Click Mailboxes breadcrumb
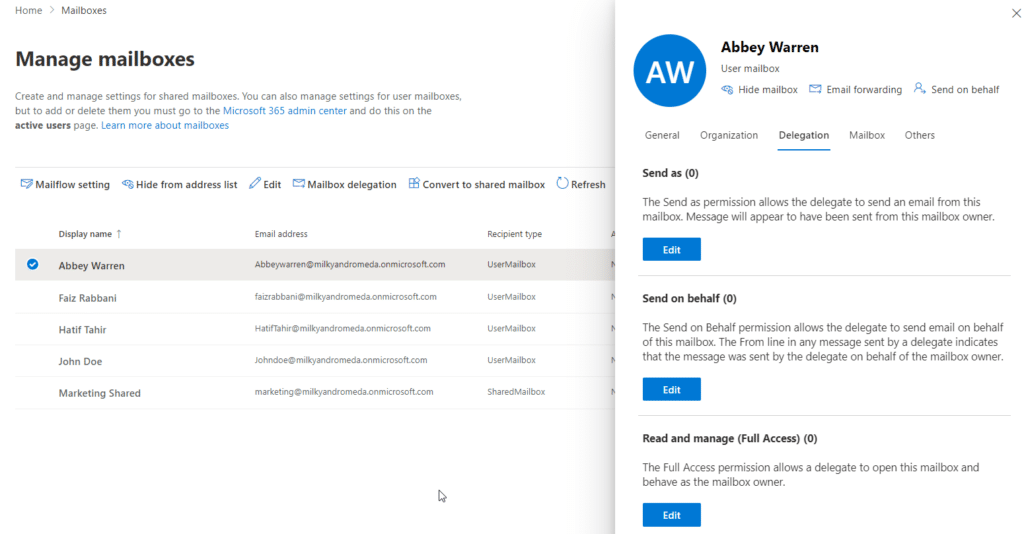Screen dimensions: 1024x534 (84, 10)
